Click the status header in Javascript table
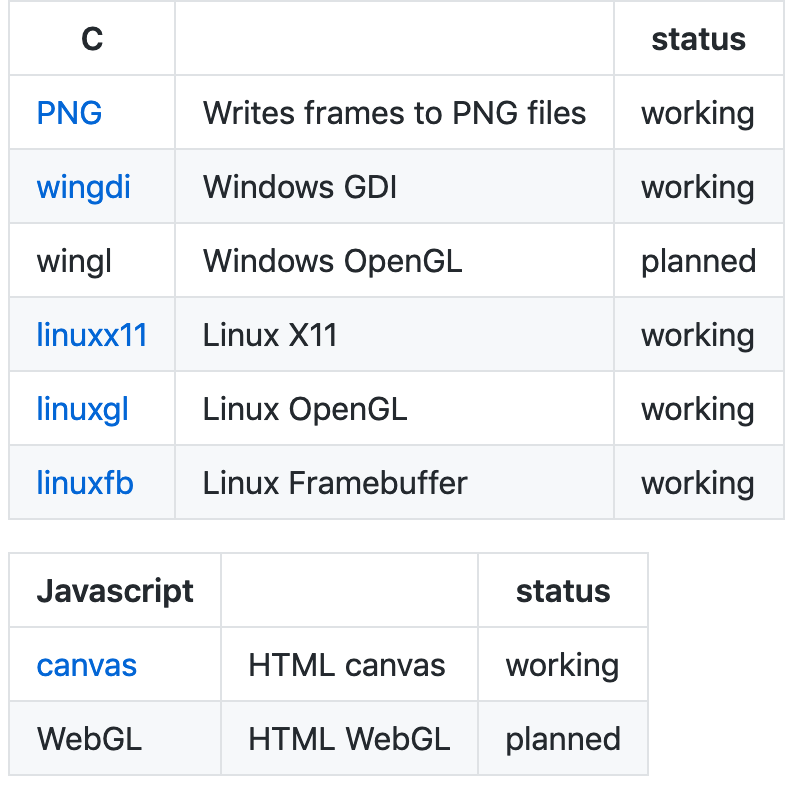The height and width of the screenshot is (790, 796). pos(563,590)
